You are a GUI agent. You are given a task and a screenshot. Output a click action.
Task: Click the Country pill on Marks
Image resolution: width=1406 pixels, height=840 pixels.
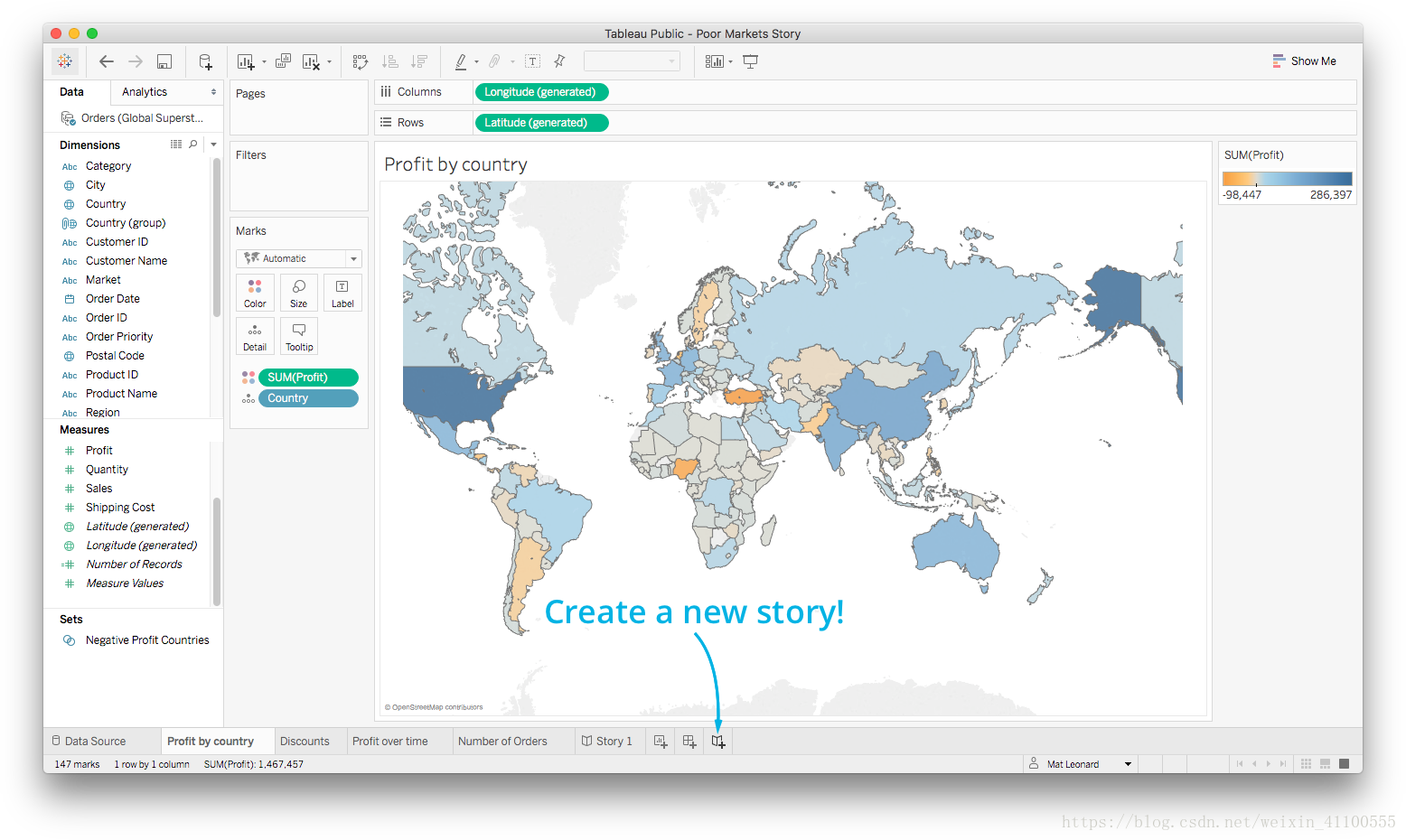308,398
